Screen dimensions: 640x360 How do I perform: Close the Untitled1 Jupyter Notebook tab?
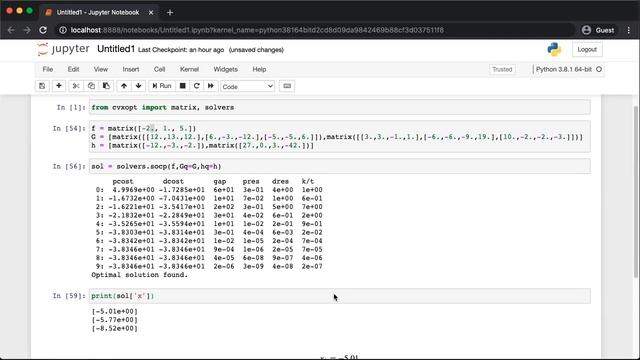pos(151,13)
